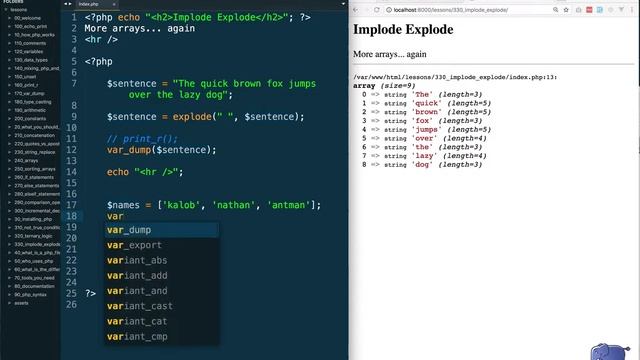Click 'jumps' in the browser array output
The height and width of the screenshot is (360, 640).
point(426,130)
